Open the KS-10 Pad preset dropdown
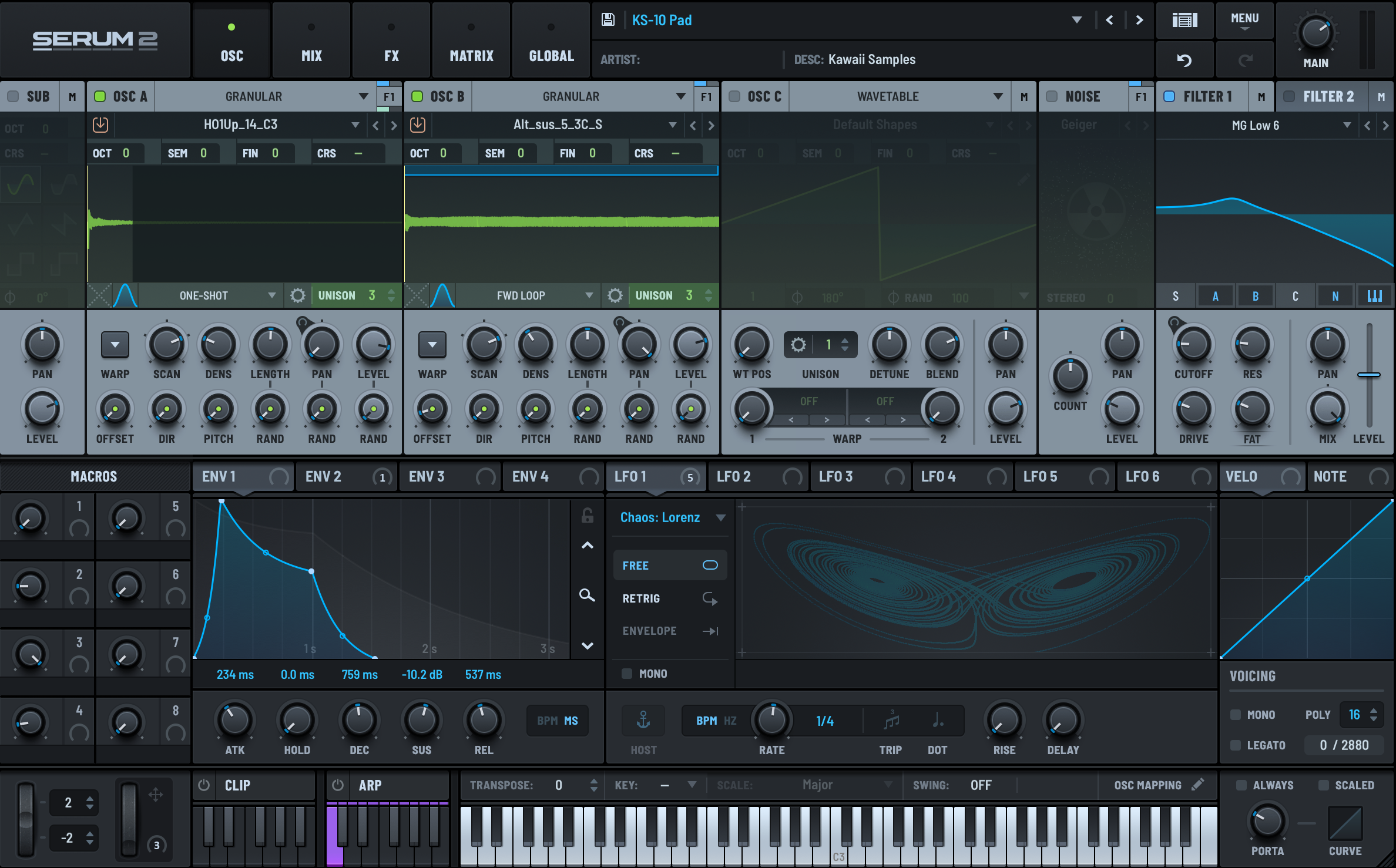Viewport: 1396px width, 868px height. tap(1077, 20)
